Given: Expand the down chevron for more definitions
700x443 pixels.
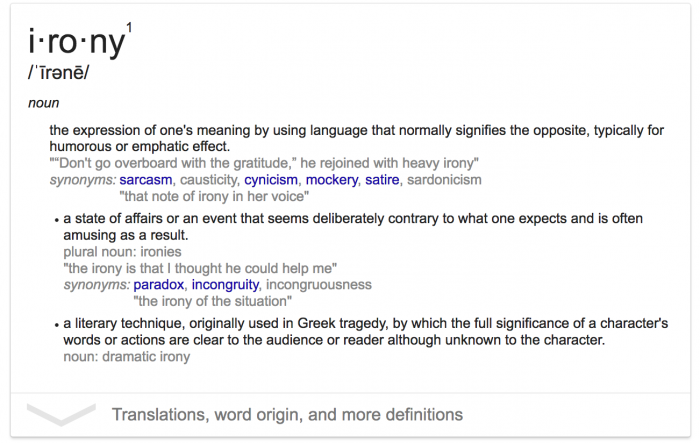Looking at the screenshot, I should coord(61,414).
